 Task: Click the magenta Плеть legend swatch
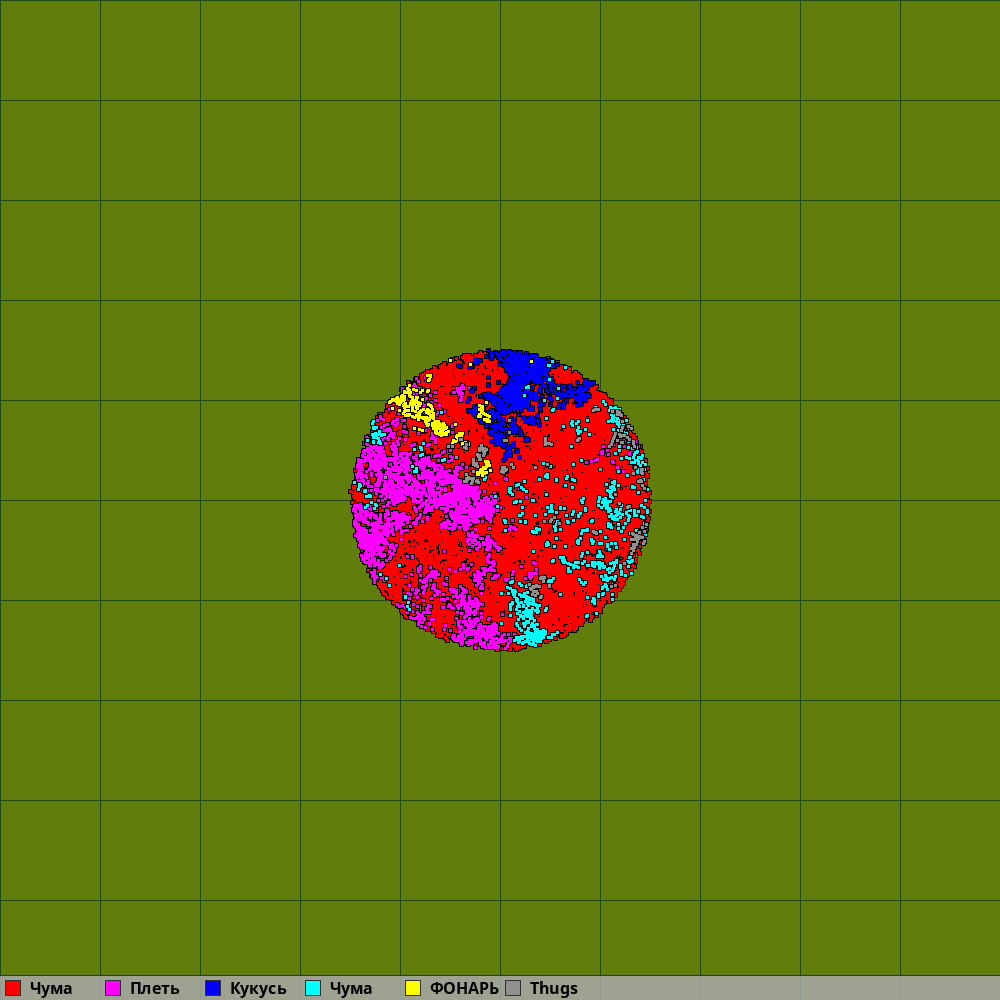tap(113, 988)
